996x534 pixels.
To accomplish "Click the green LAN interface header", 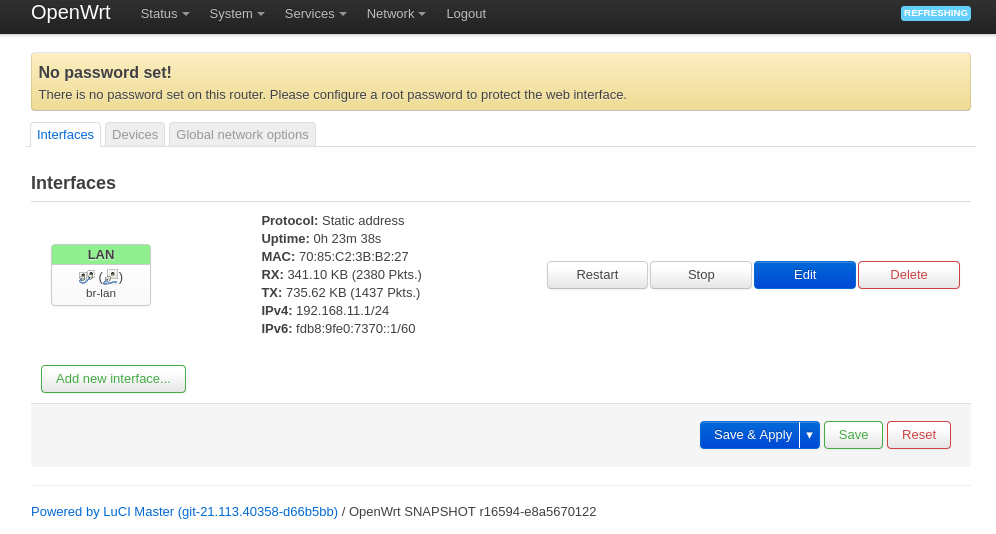I will (101, 254).
